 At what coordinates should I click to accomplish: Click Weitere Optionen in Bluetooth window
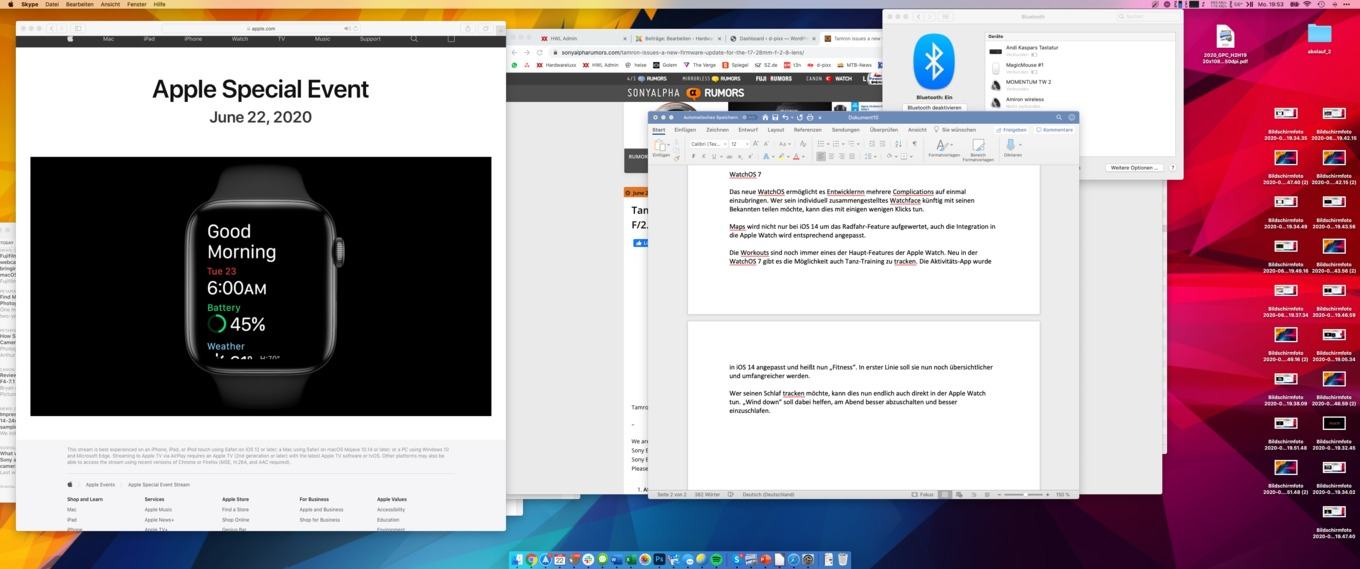point(1135,167)
